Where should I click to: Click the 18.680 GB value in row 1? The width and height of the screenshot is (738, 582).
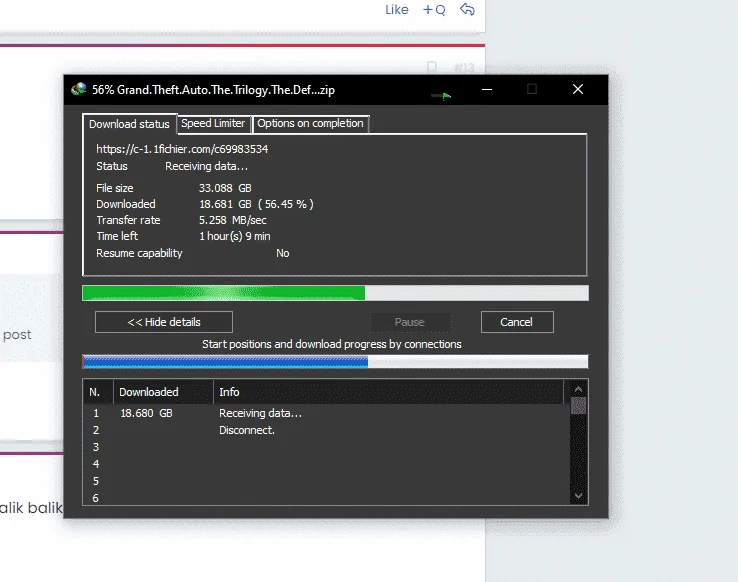pyautogui.click(x=146, y=413)
